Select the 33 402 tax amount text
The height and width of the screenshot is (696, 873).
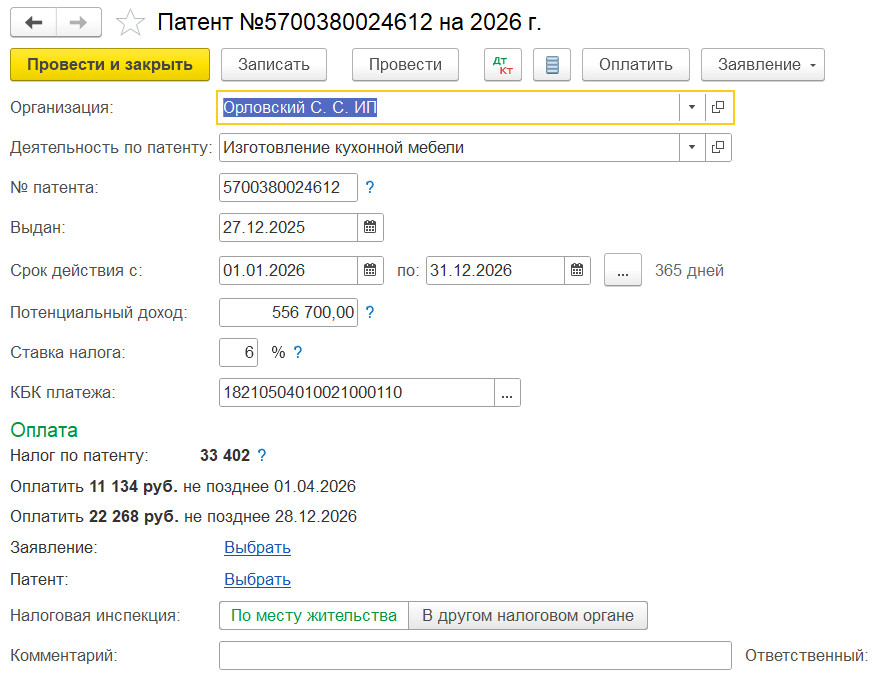tap(225, 455)
